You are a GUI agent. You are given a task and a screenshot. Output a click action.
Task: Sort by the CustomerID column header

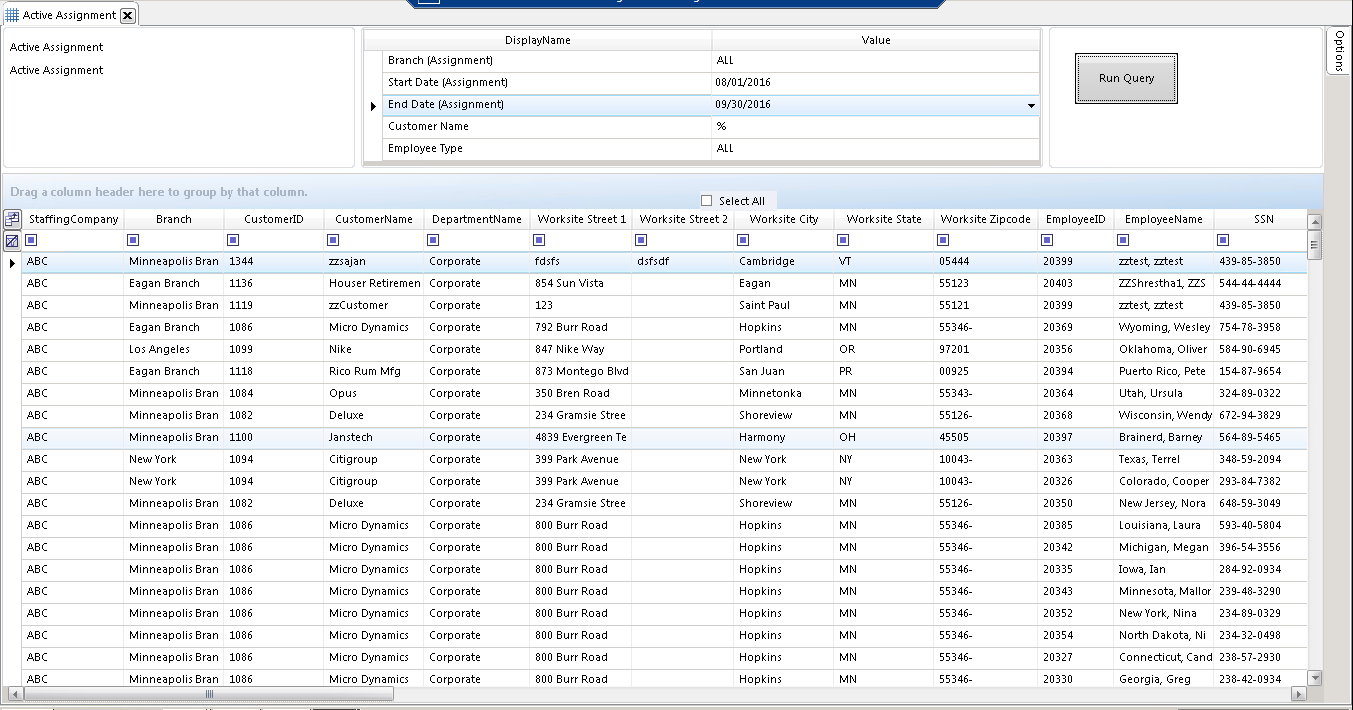pos(274,219)
